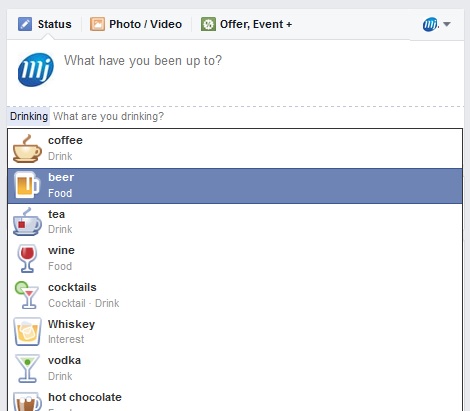
Task: Click the coffee cup icon
Action: [x=27, y=149]
